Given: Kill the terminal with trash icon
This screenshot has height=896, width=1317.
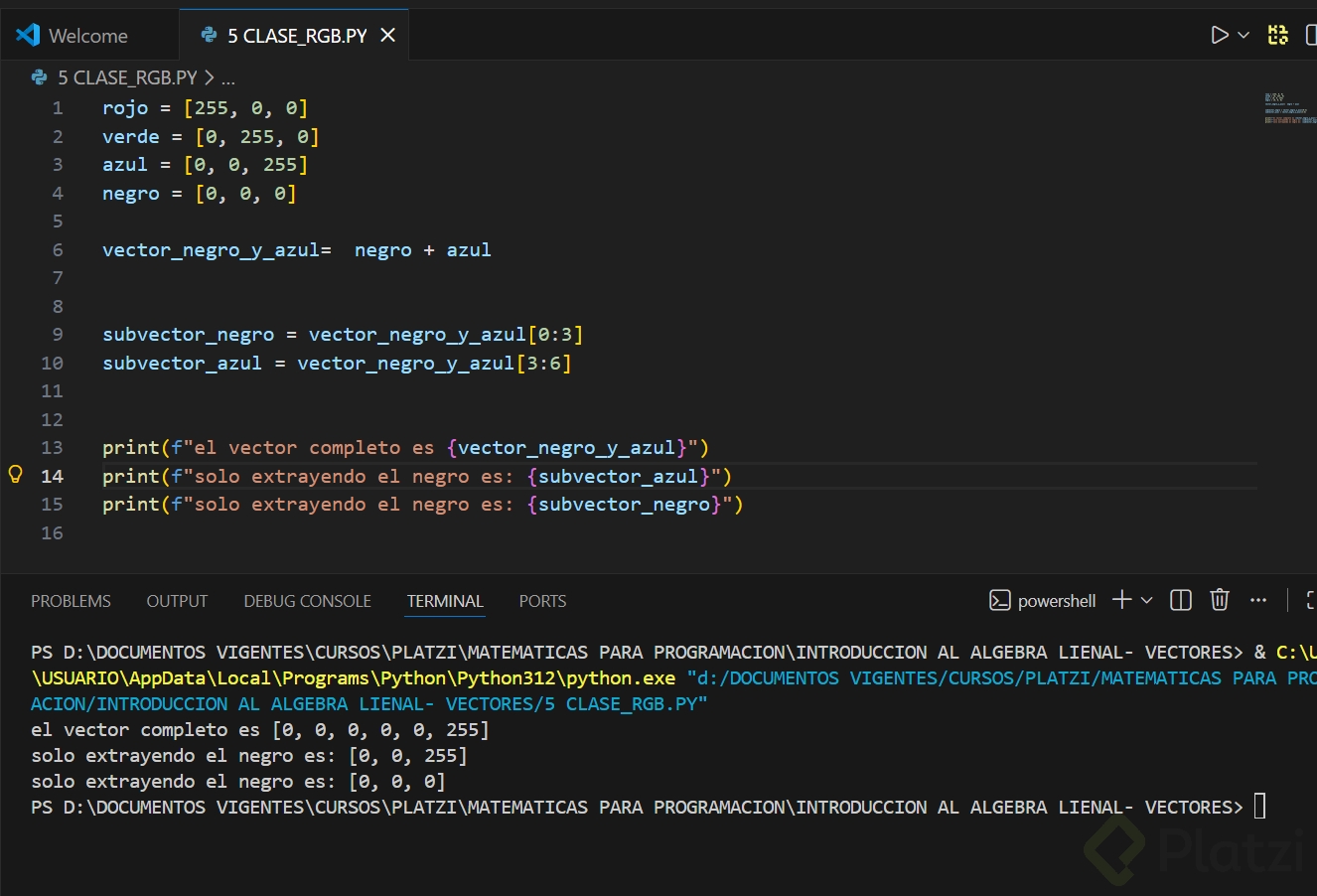Looking at the screenshot, I should (1220, 600).
